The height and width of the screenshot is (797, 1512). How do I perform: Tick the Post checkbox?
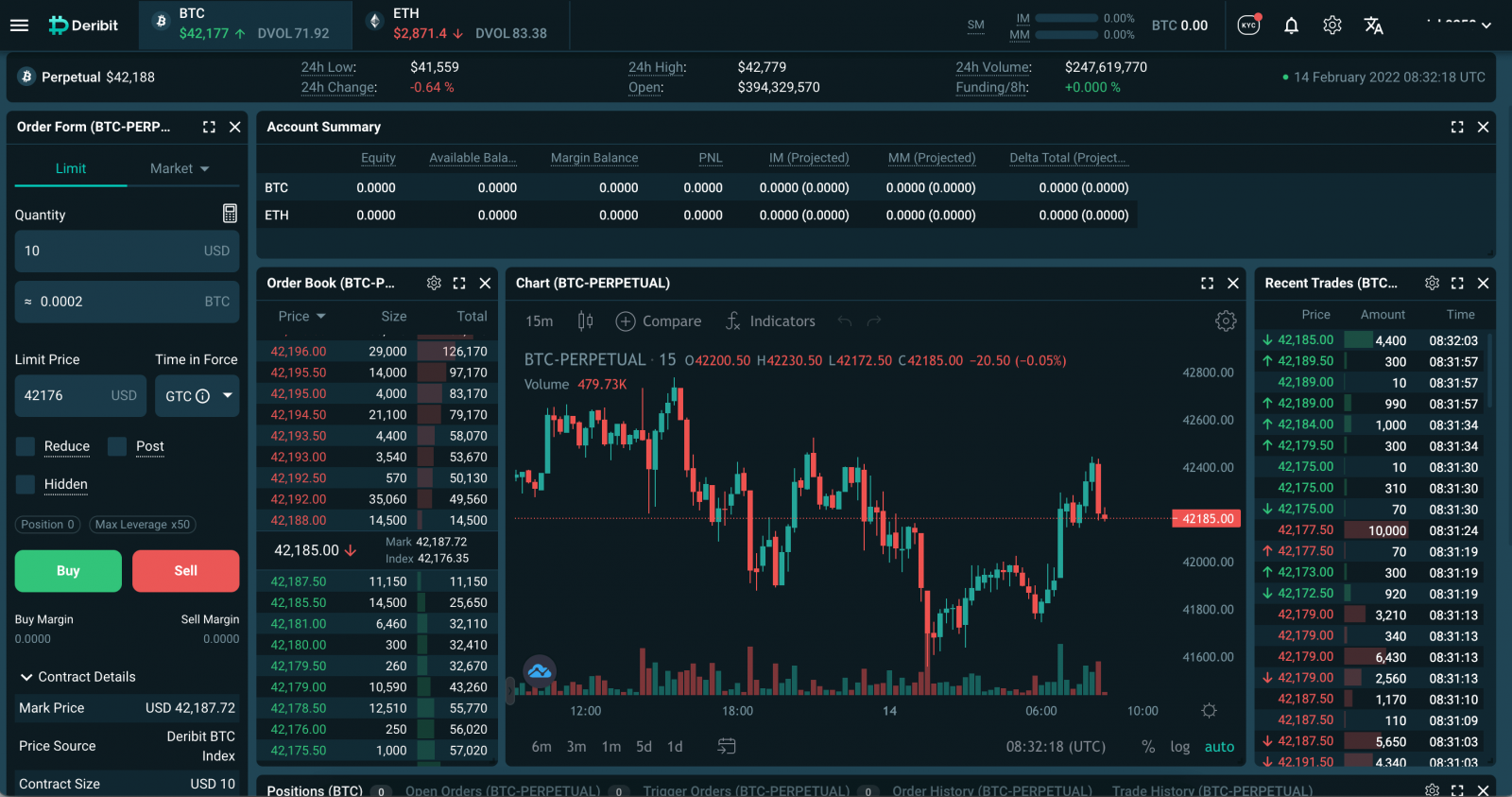tap(117, 446)
